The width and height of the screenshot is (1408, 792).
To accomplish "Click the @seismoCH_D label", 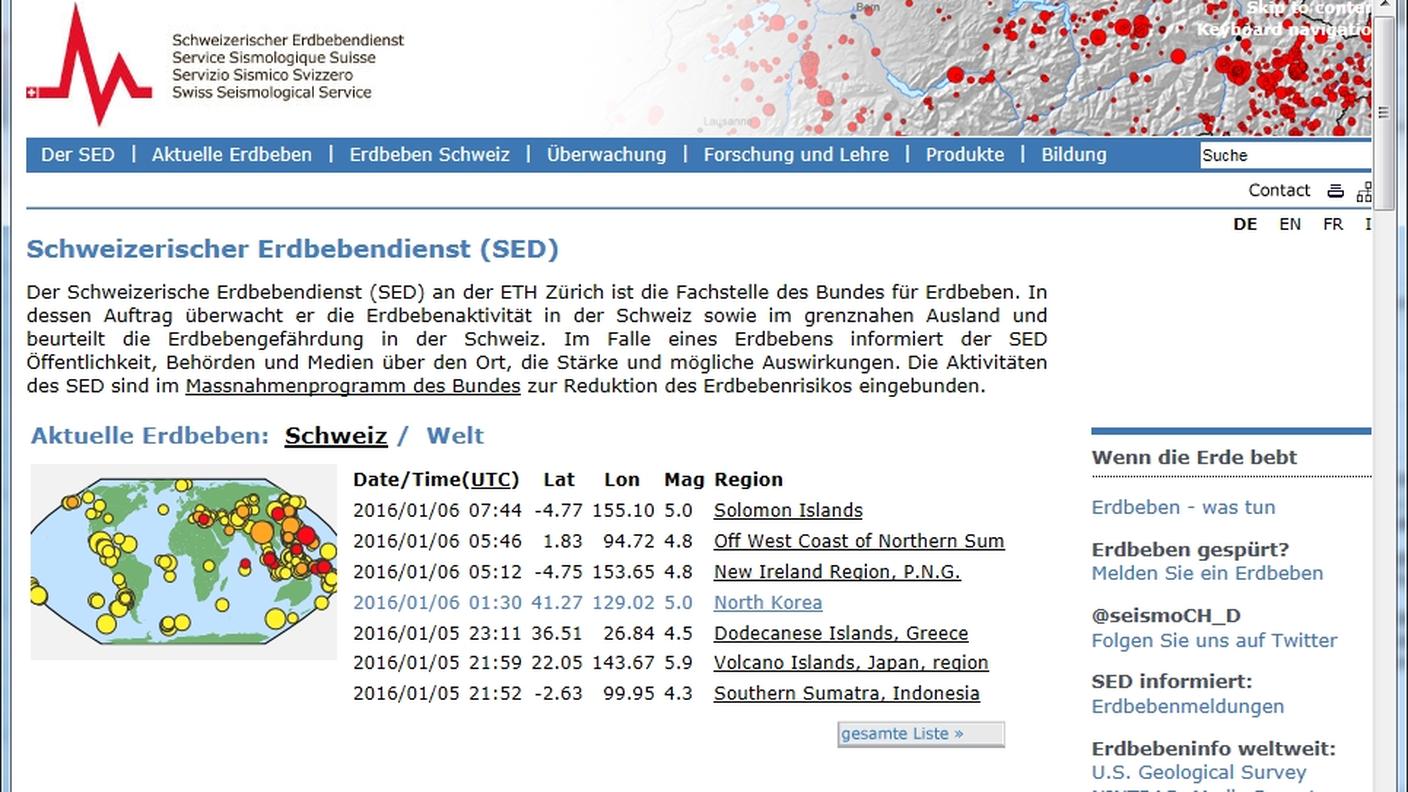I will tap(1166, 616).
